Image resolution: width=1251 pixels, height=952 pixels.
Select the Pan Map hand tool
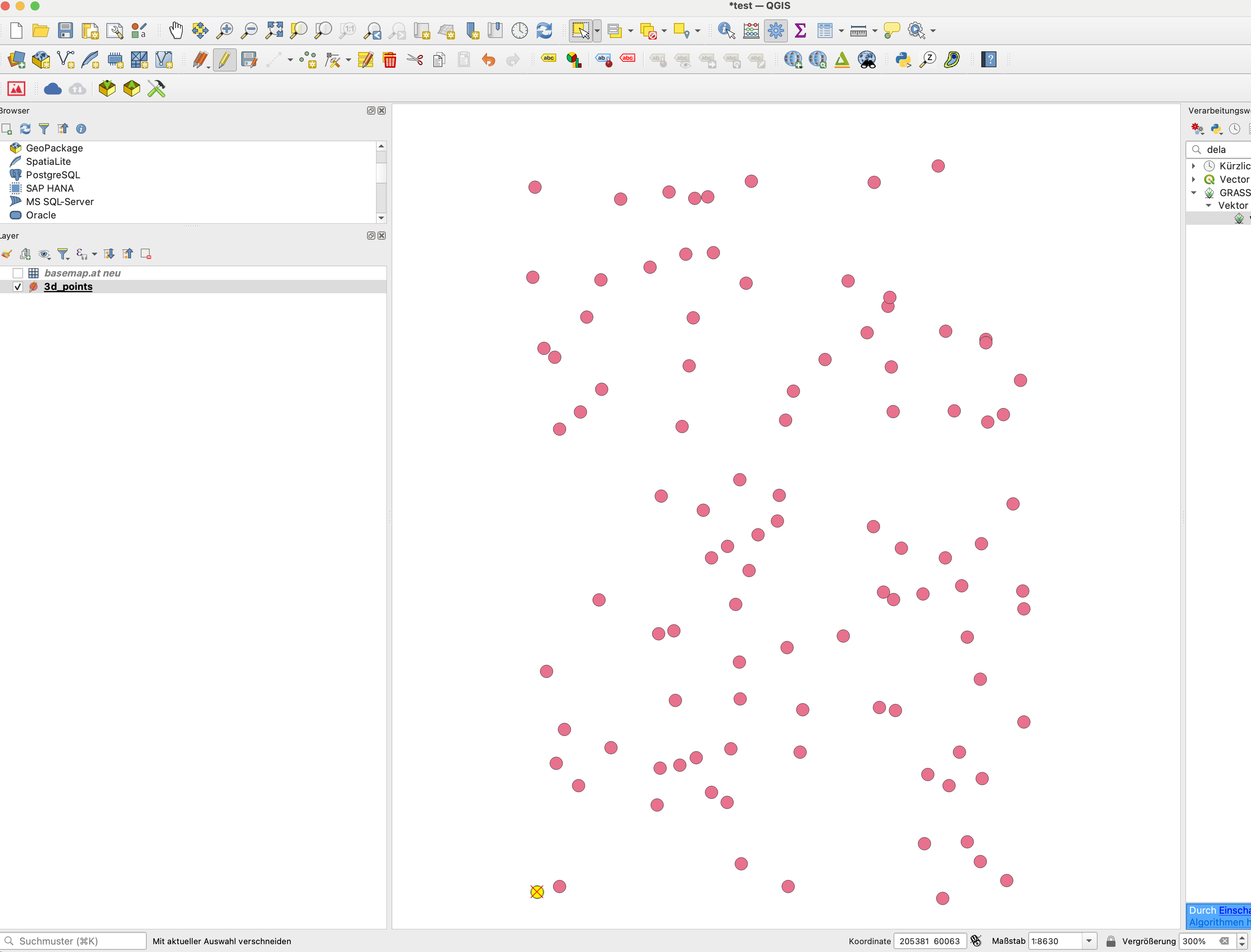point(176,31)
